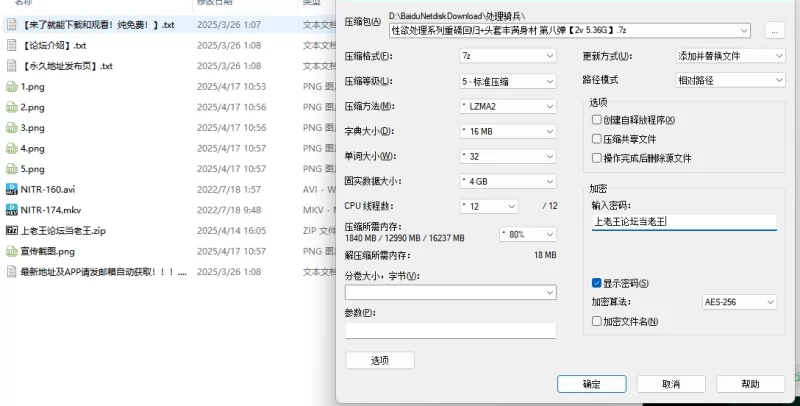This screenshot has height=406, width=800.
Task: Open the AES-256 加密算法 dropdown
Action: pyautogui.click(x=740, y=302)
